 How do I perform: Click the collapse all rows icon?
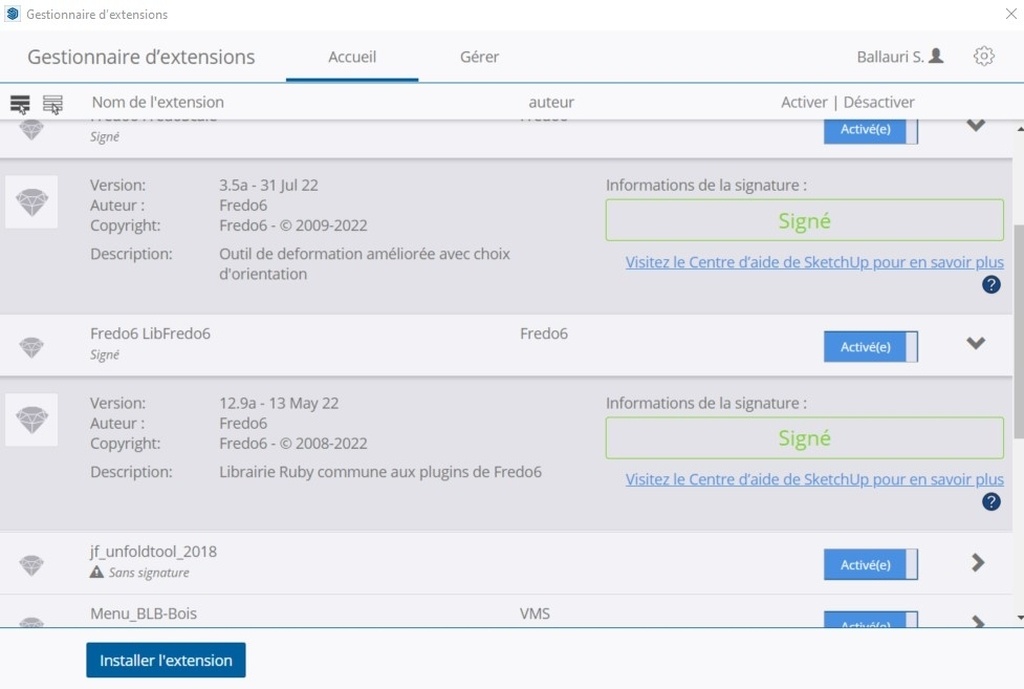coord(53,104)
